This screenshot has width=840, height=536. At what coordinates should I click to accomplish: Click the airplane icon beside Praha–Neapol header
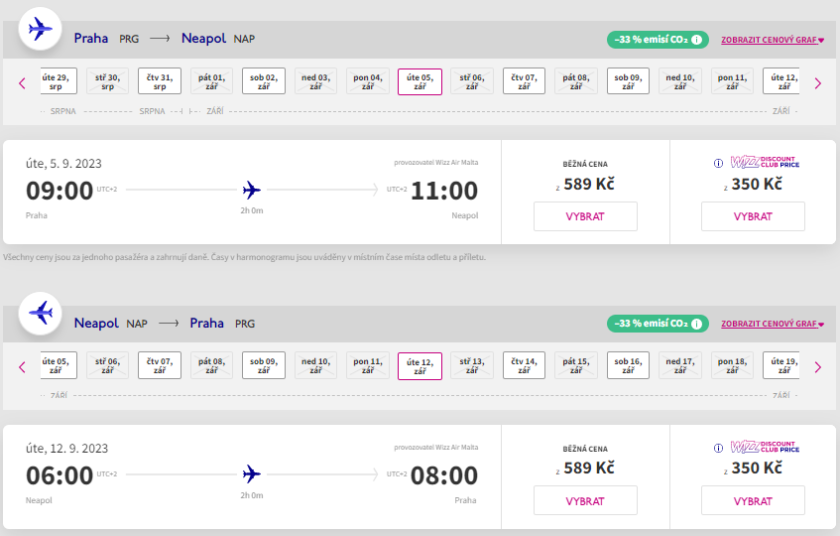[x=40, y=29]
